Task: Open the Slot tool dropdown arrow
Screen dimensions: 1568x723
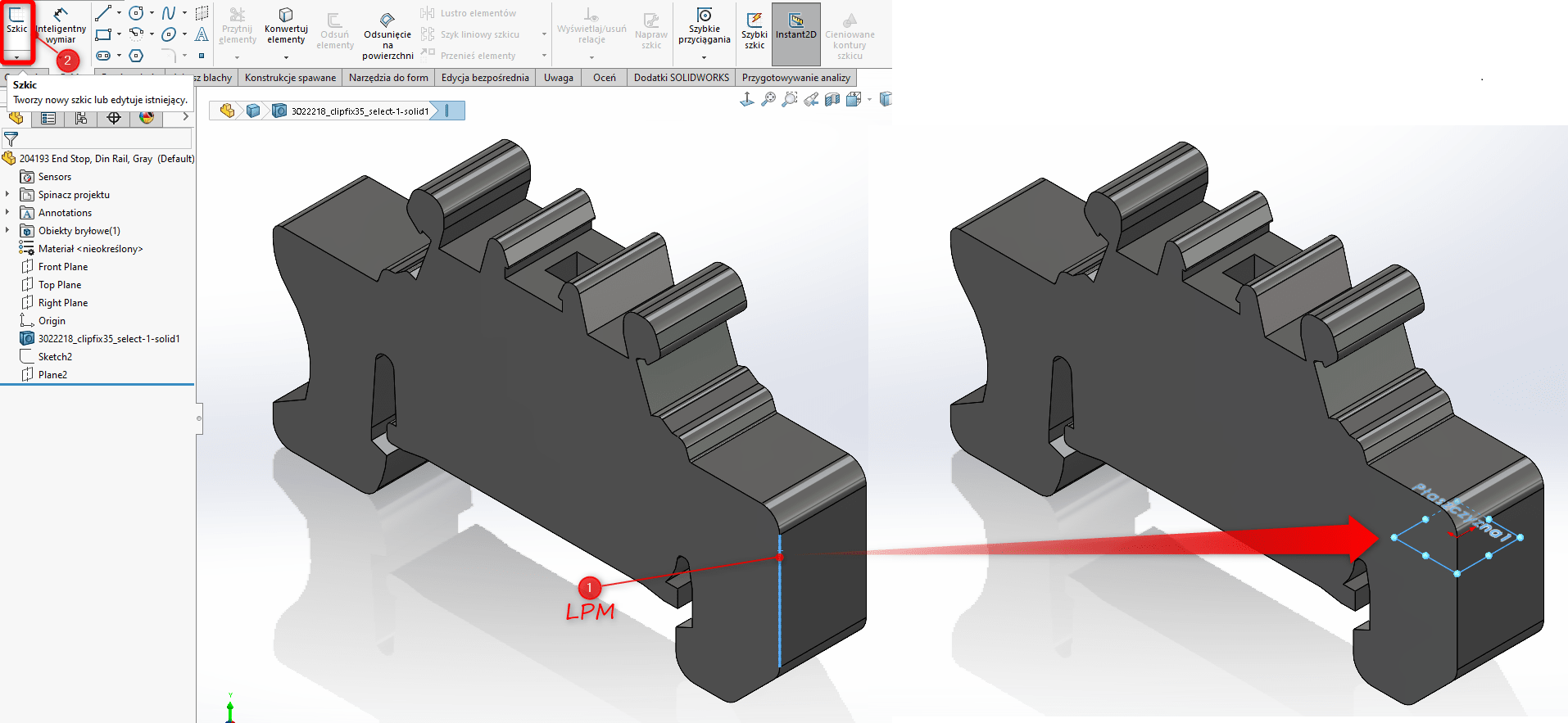Action: point(119,56)
